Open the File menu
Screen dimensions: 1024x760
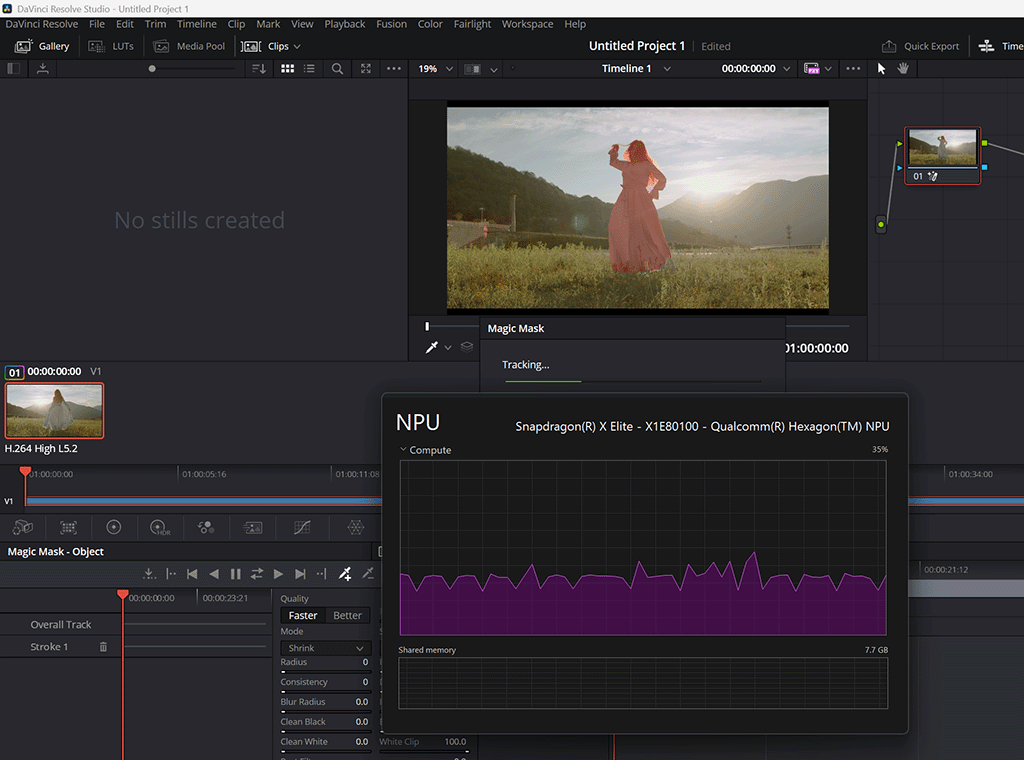click(97, 24)
